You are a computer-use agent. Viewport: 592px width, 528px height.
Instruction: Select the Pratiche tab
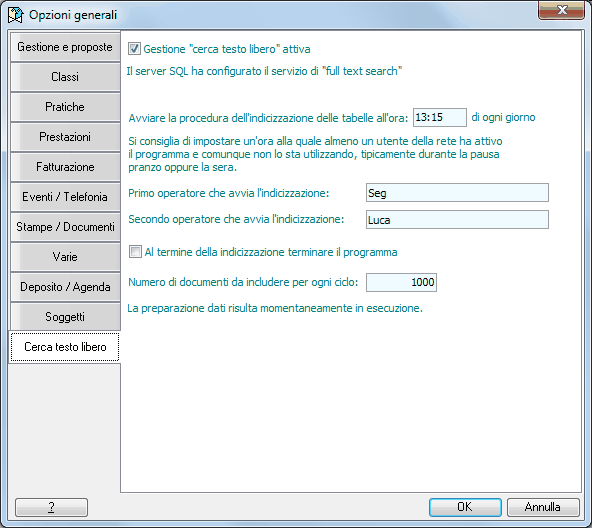click(65, 107)
